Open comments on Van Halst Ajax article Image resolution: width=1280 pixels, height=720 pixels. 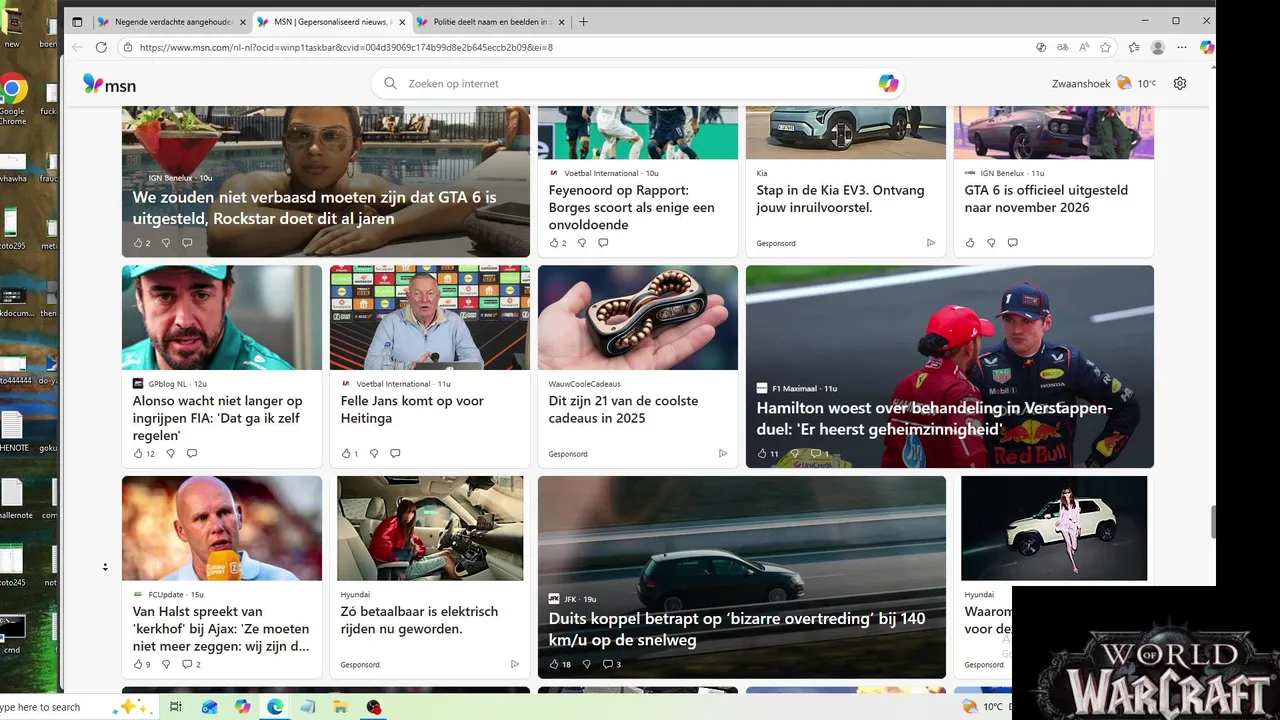(x=187, y=664)
